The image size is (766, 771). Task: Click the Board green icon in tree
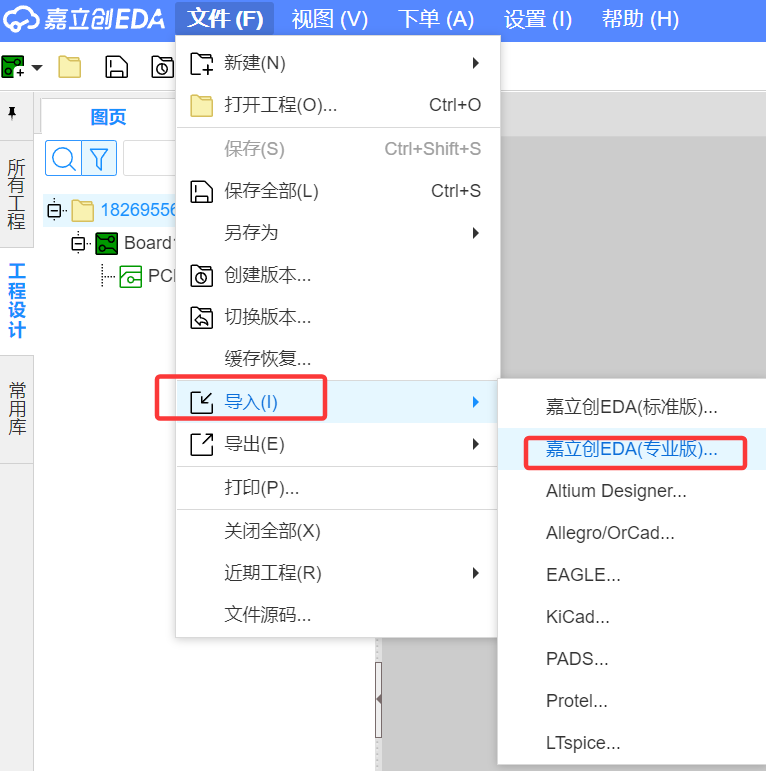pos(107,243)
